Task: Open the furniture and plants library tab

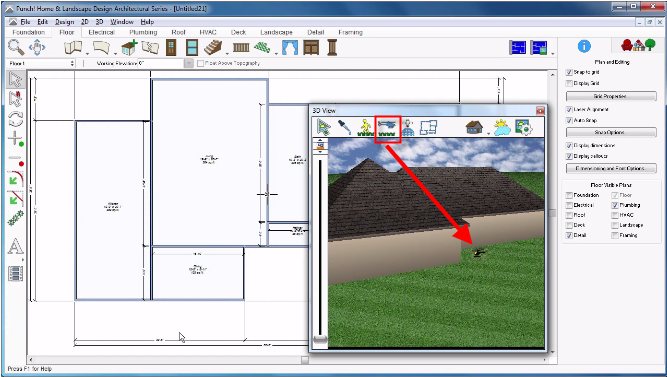Action: click(638, 45)
